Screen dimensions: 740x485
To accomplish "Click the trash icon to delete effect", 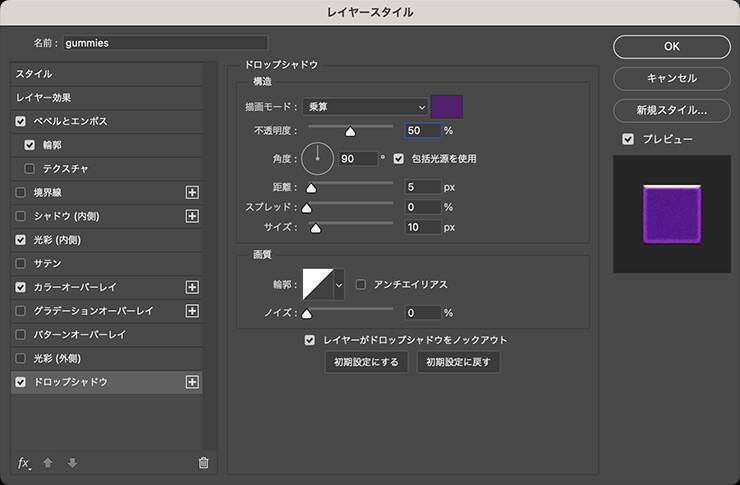I will click(x=204, y=463).
